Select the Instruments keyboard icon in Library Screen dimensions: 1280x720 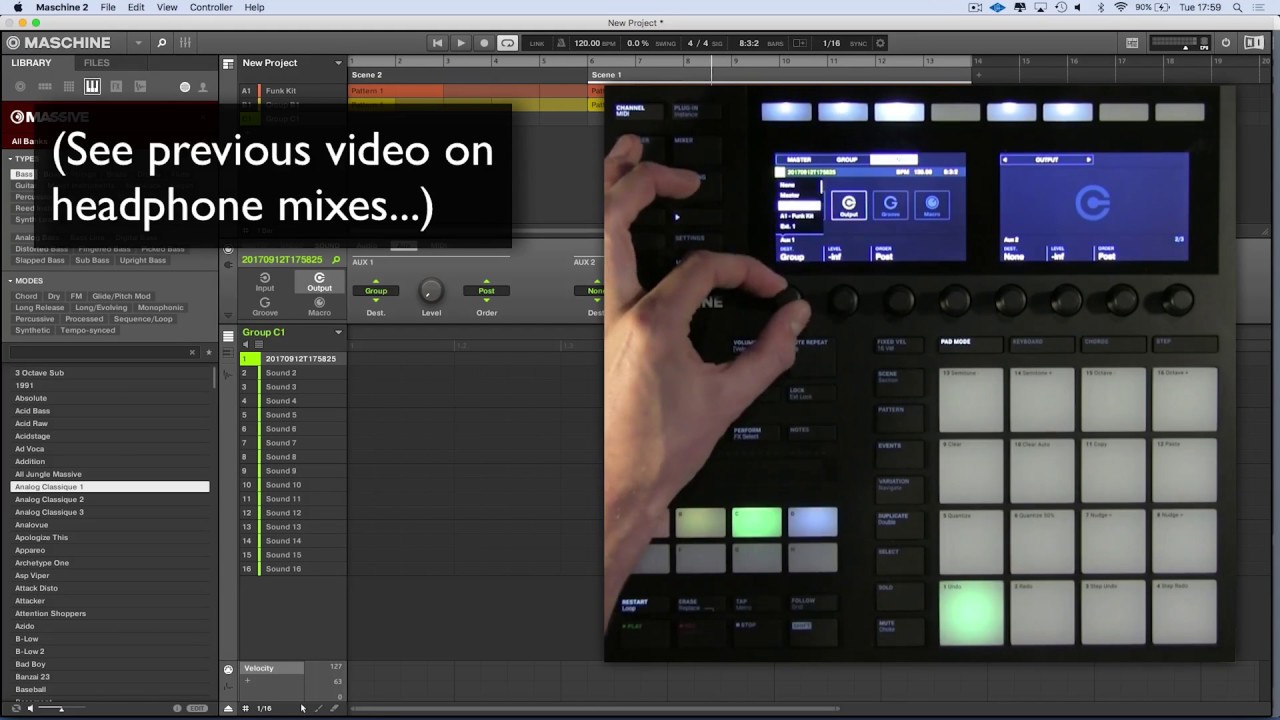tap(92, 87)
